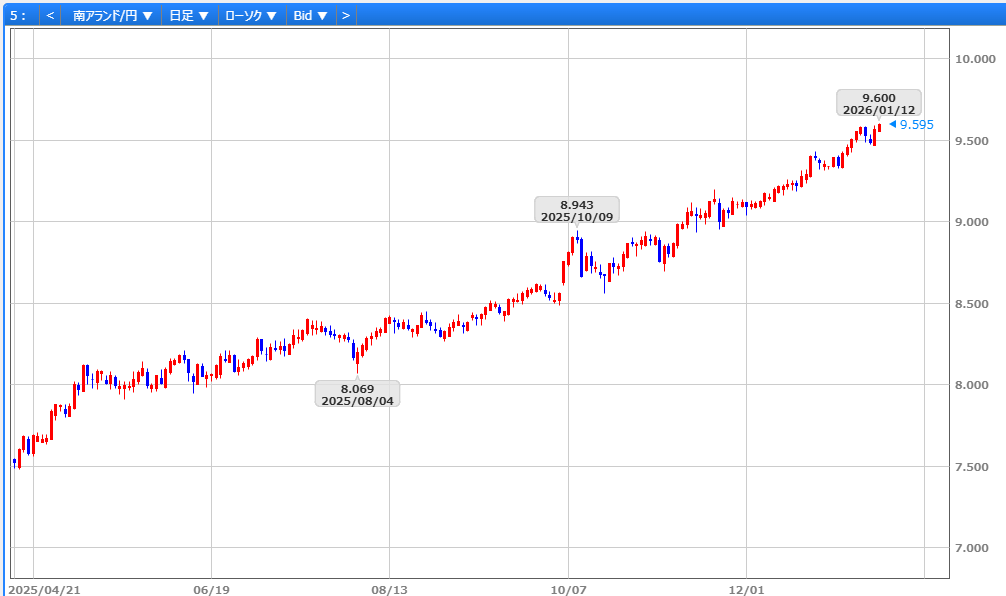
Task: Click the 06/19 date axis label
Action: (x=211, y=590)
